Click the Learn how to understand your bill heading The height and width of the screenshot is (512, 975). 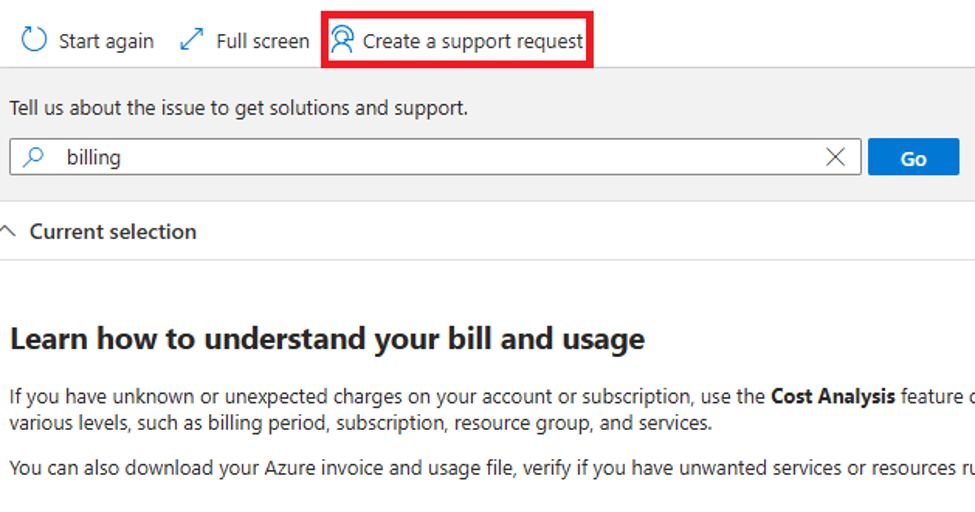(327, 339)
